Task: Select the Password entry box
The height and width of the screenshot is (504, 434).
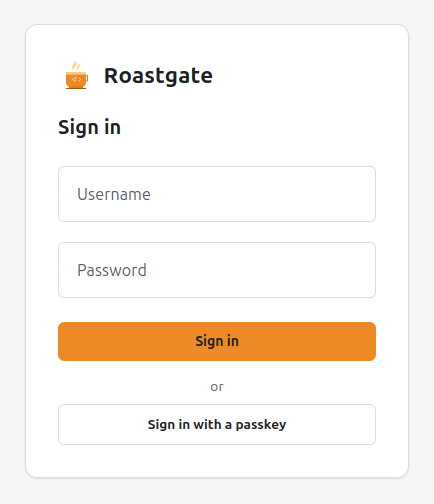Action: tap(217, 270)
